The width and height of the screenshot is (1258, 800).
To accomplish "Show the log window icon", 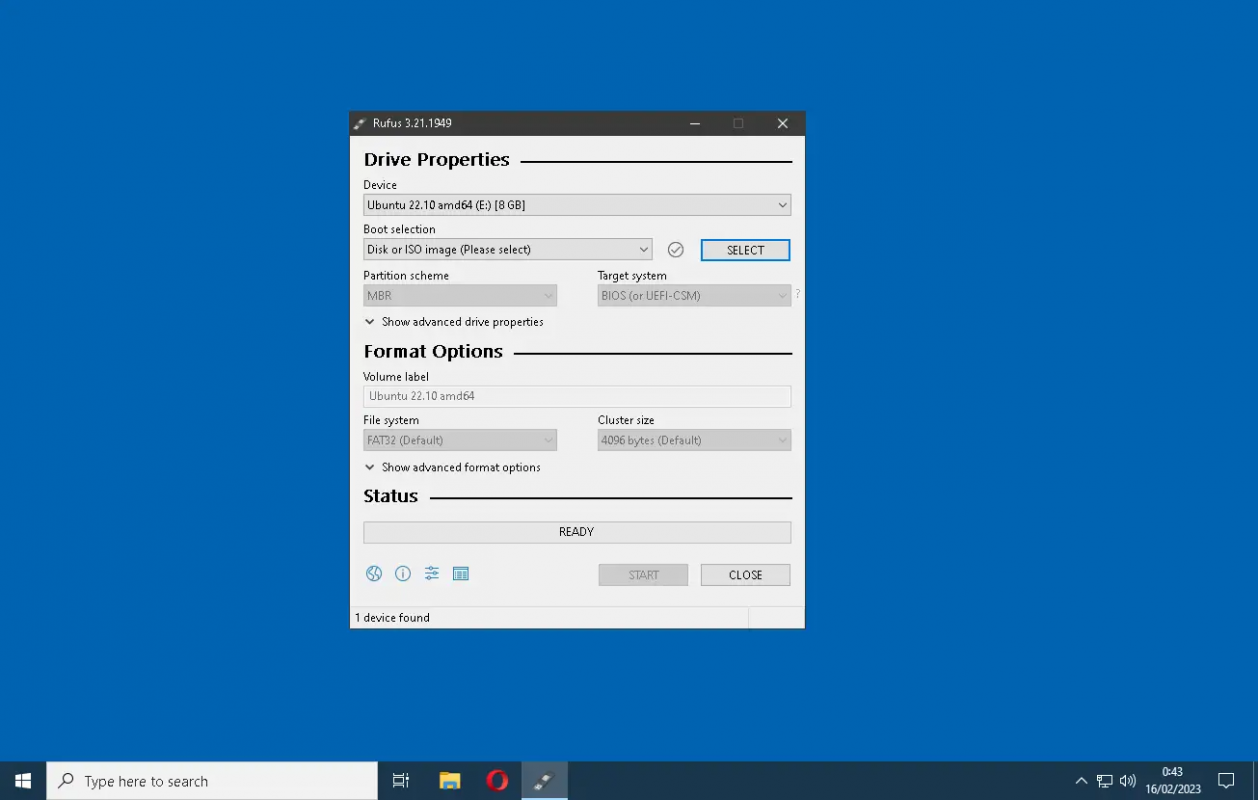I will click(461, 574).
